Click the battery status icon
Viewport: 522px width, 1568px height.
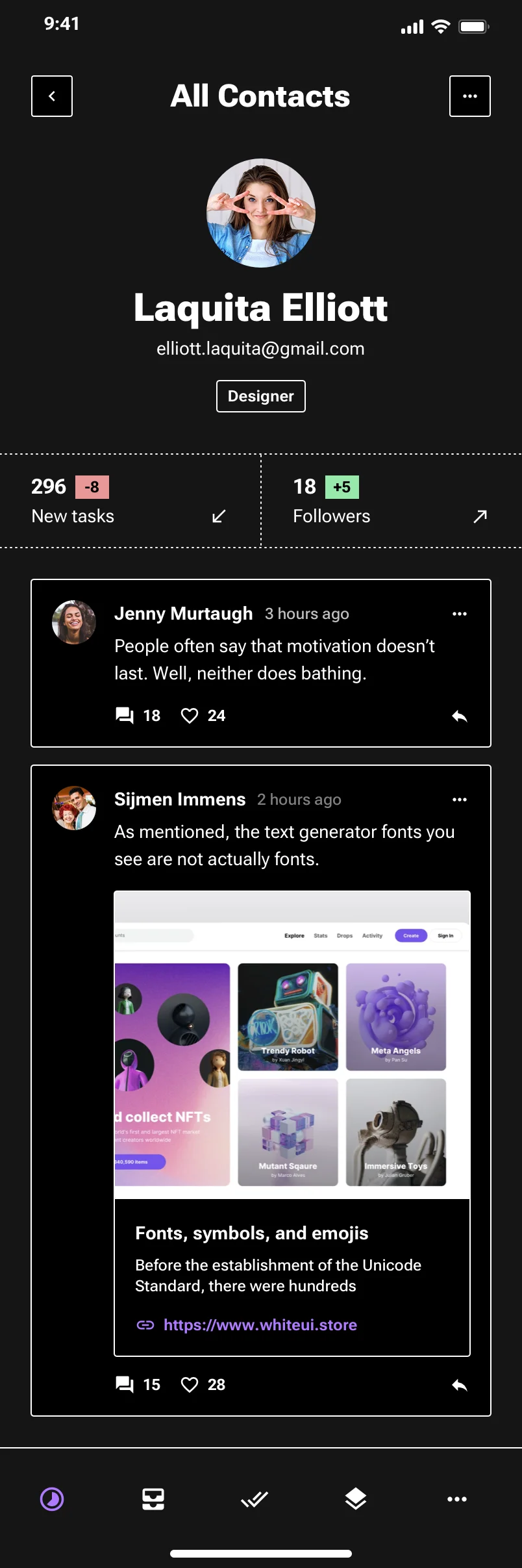[474, 27]
